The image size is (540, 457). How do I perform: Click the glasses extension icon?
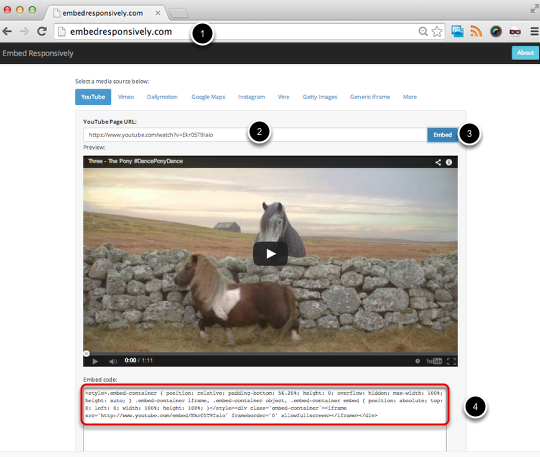pos(515,32)
